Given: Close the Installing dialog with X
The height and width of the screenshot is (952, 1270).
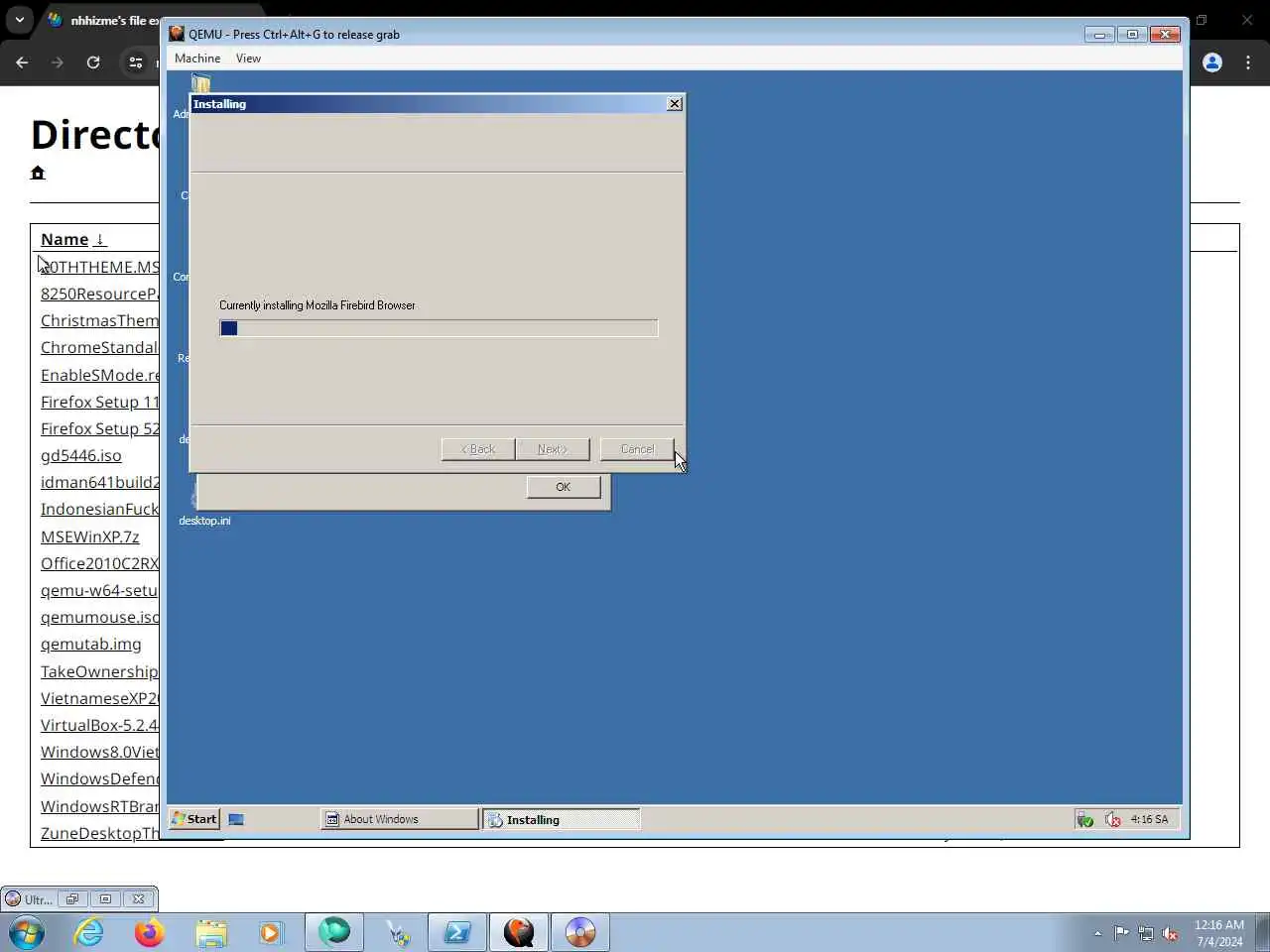Looking at the screenshot, I should click(675, 103).
